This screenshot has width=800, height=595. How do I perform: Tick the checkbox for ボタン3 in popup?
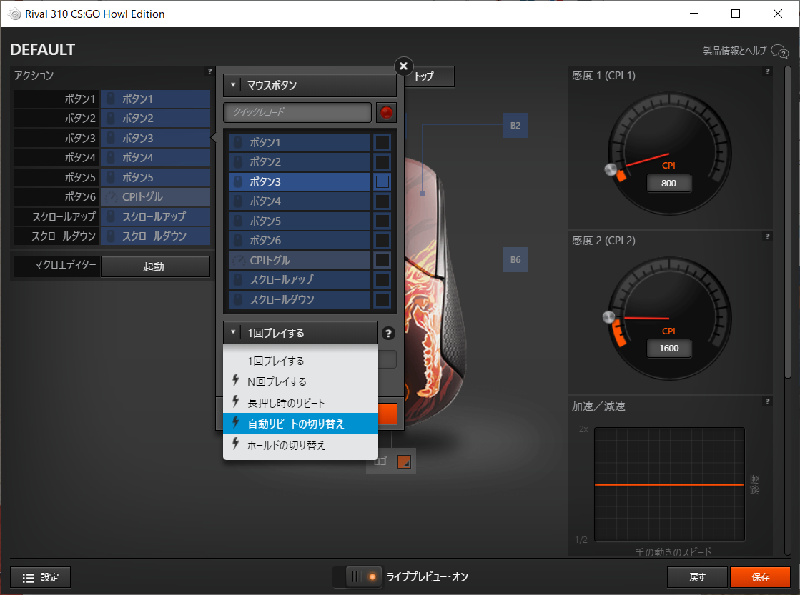[382, 182]
